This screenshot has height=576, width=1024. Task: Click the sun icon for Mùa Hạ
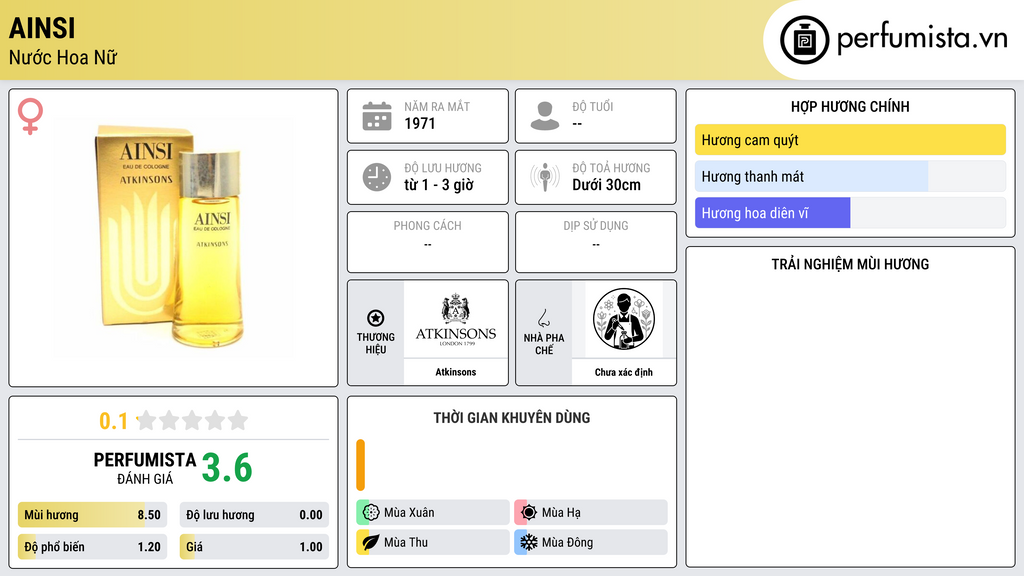point(528,513)
